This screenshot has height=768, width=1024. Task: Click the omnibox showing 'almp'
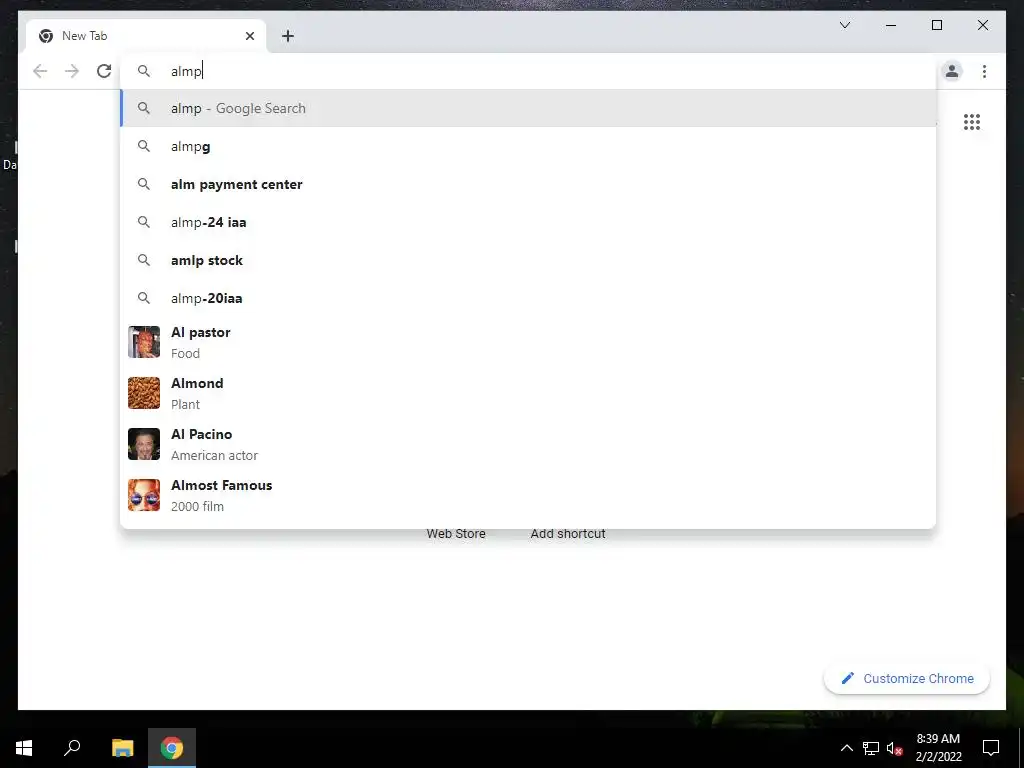click(x=528, y=71)
